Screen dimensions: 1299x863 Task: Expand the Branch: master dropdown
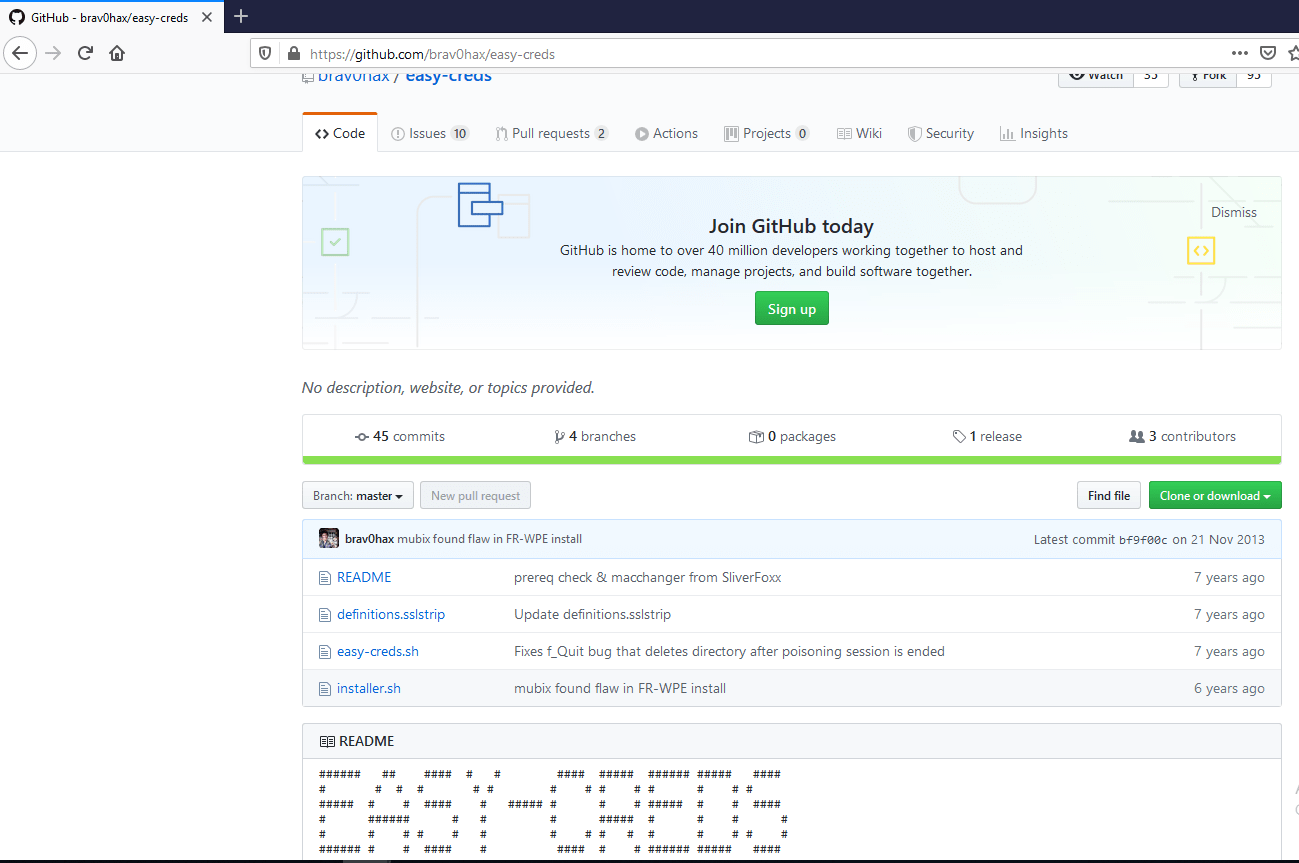tap(358, 495)
